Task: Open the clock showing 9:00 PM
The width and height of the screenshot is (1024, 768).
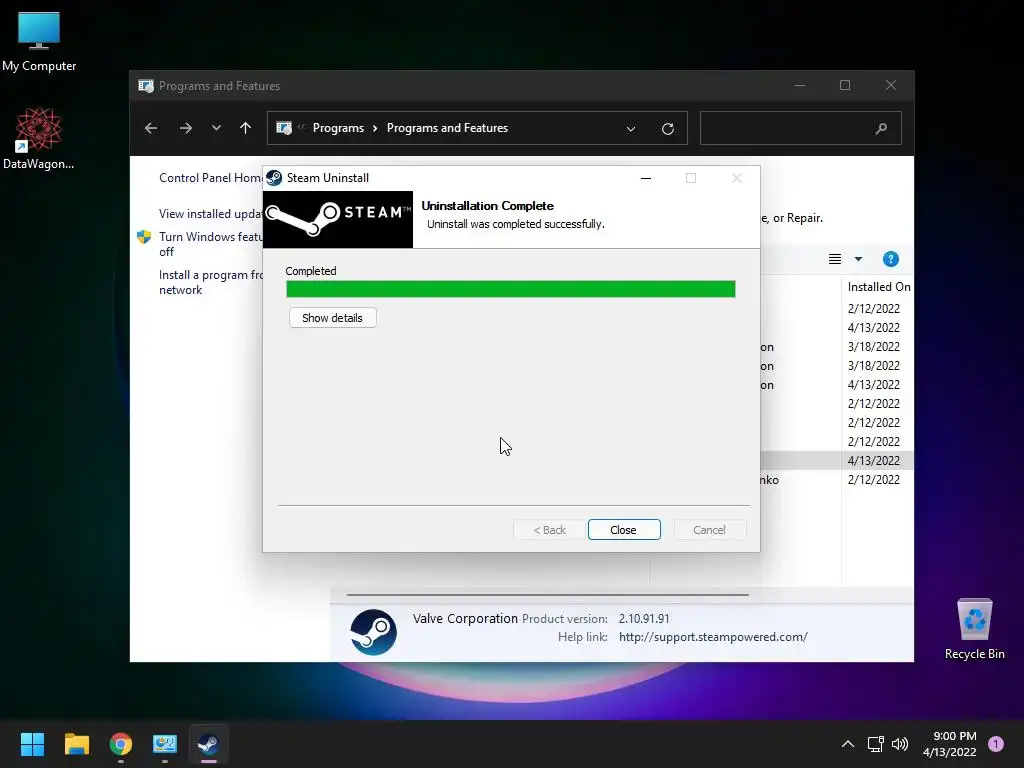Action: tap(950, 744)
